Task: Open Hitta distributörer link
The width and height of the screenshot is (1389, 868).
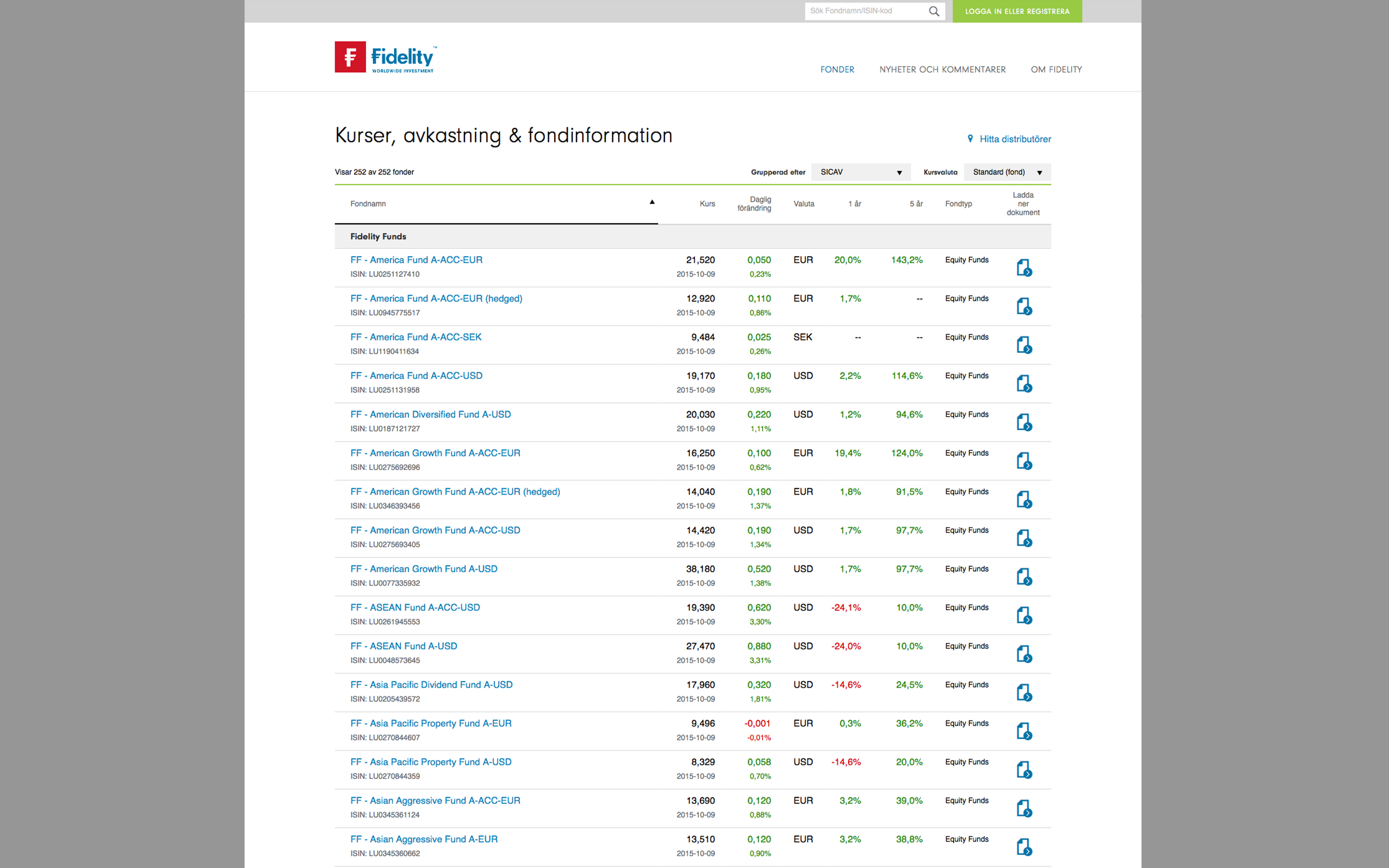Action: point(1015,139)
